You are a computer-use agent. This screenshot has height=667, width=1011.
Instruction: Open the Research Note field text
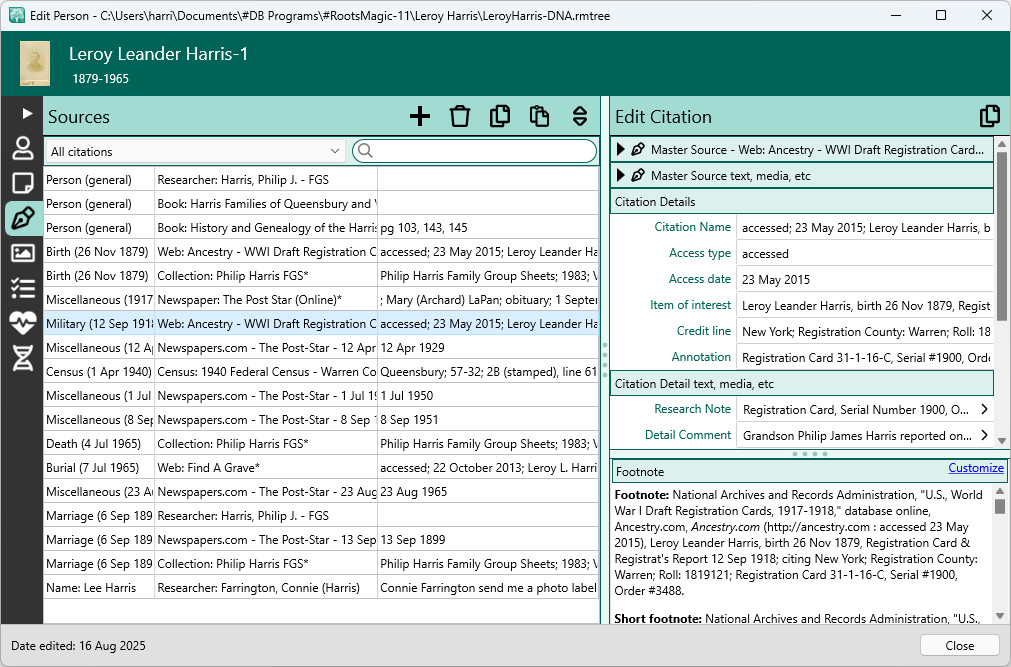(x=856, y=410)
